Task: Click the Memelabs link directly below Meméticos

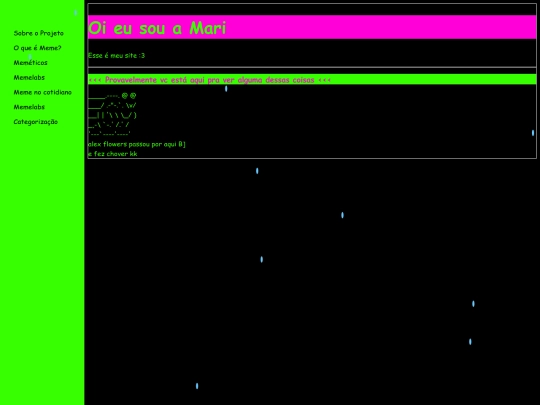Action: point(29,77)
